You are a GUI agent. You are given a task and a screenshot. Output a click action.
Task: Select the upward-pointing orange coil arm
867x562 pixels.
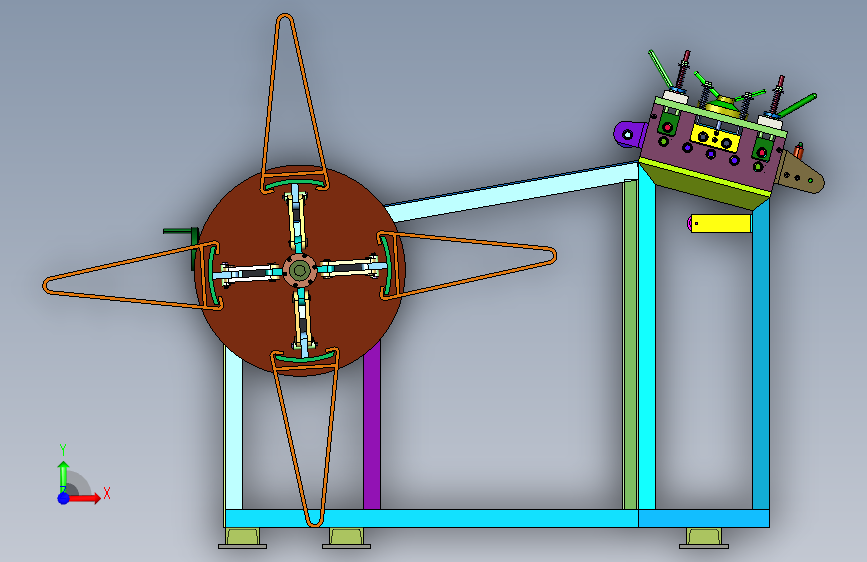point(293,102)
